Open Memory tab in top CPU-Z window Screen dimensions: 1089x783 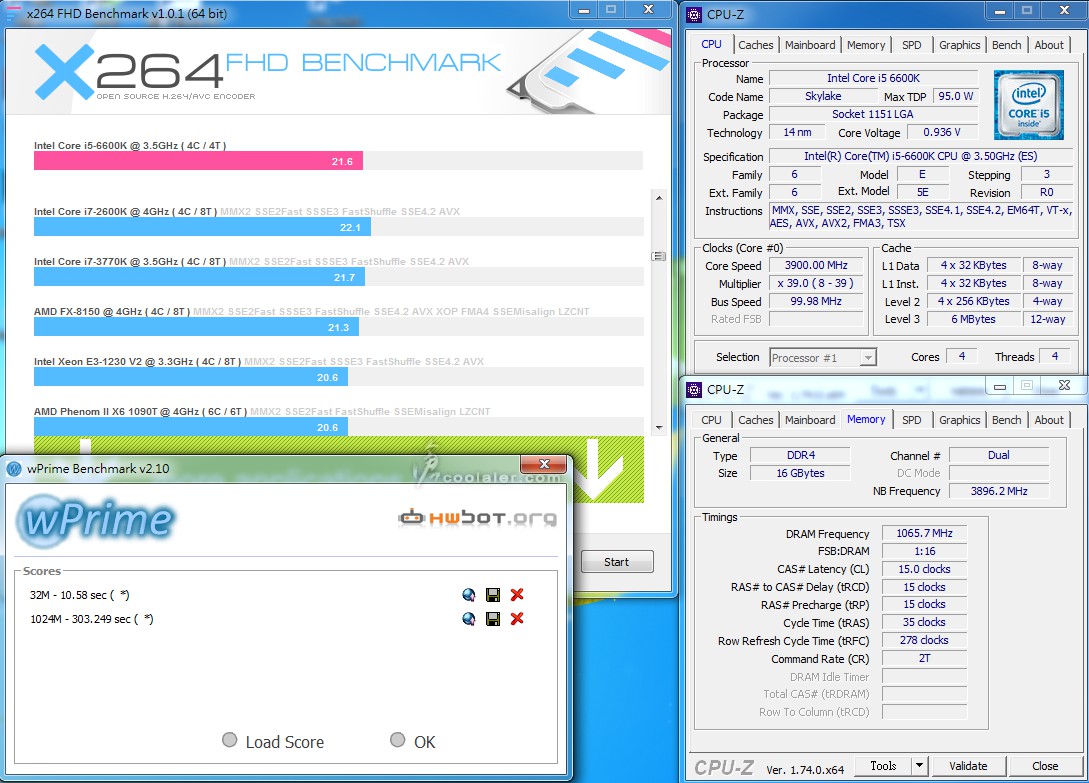[x=866, y=45]
